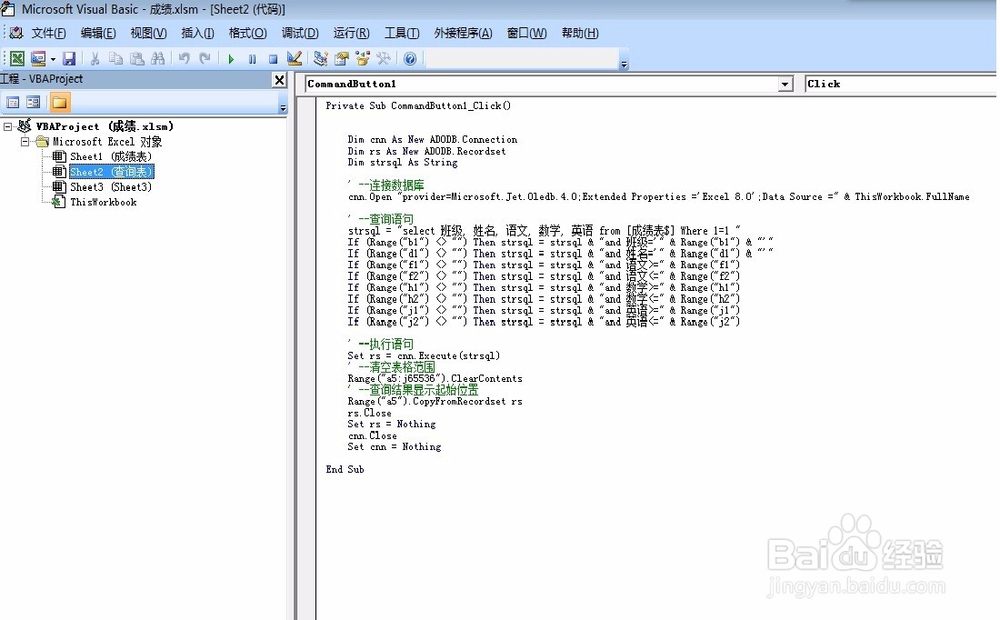
Task: Open the 帮助(H) menu
Action: click(580, 33)
